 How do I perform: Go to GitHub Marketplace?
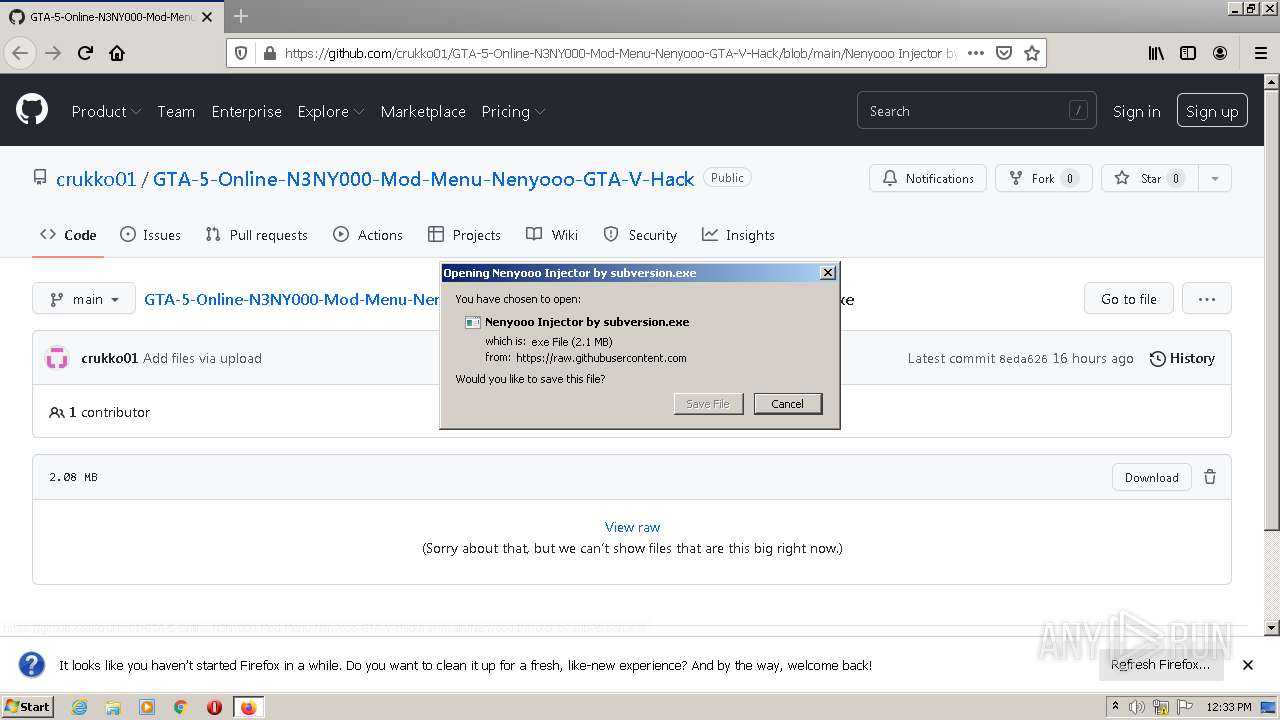tap(423, 111)
